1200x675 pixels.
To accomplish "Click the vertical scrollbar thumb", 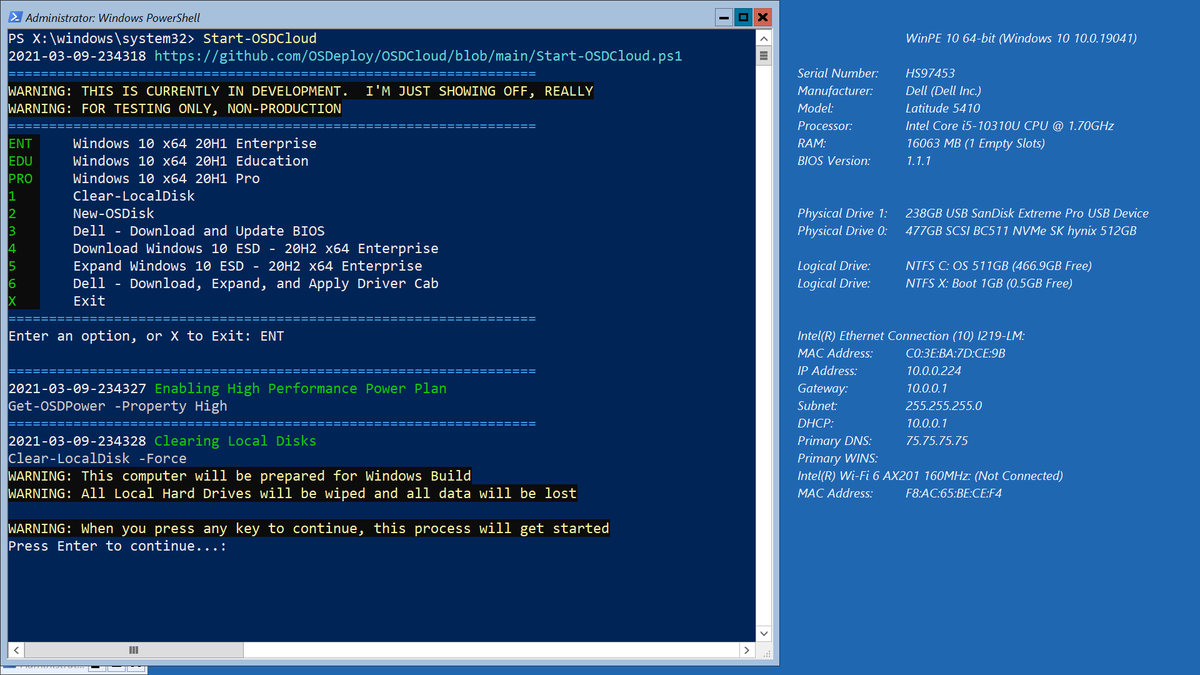I will [x=765, y=56].
